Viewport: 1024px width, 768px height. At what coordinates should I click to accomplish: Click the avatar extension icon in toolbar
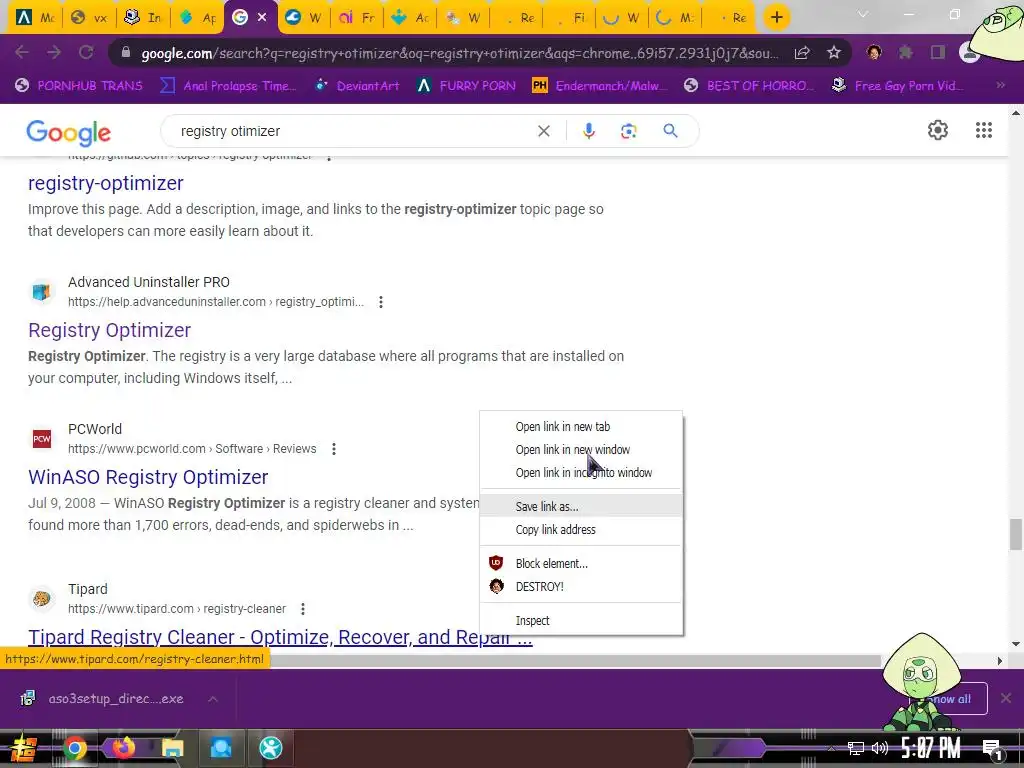tap(874, 52)
